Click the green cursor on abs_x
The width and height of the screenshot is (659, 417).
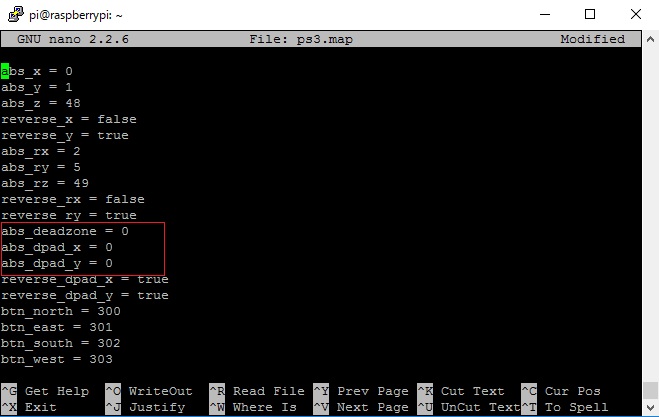[5, 71]
